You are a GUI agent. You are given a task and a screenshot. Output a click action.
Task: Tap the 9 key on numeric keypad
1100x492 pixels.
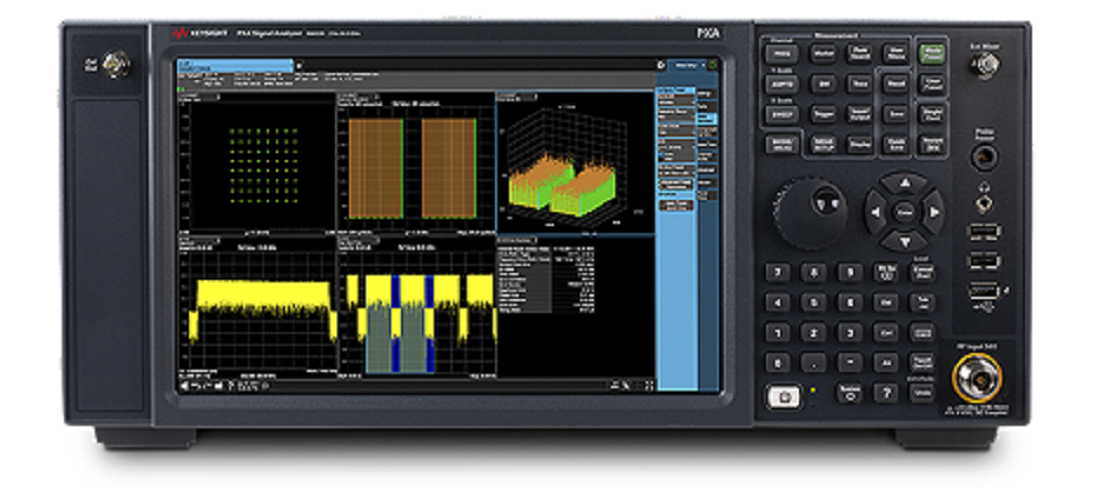pyautogui.click(x=850, y=272)
